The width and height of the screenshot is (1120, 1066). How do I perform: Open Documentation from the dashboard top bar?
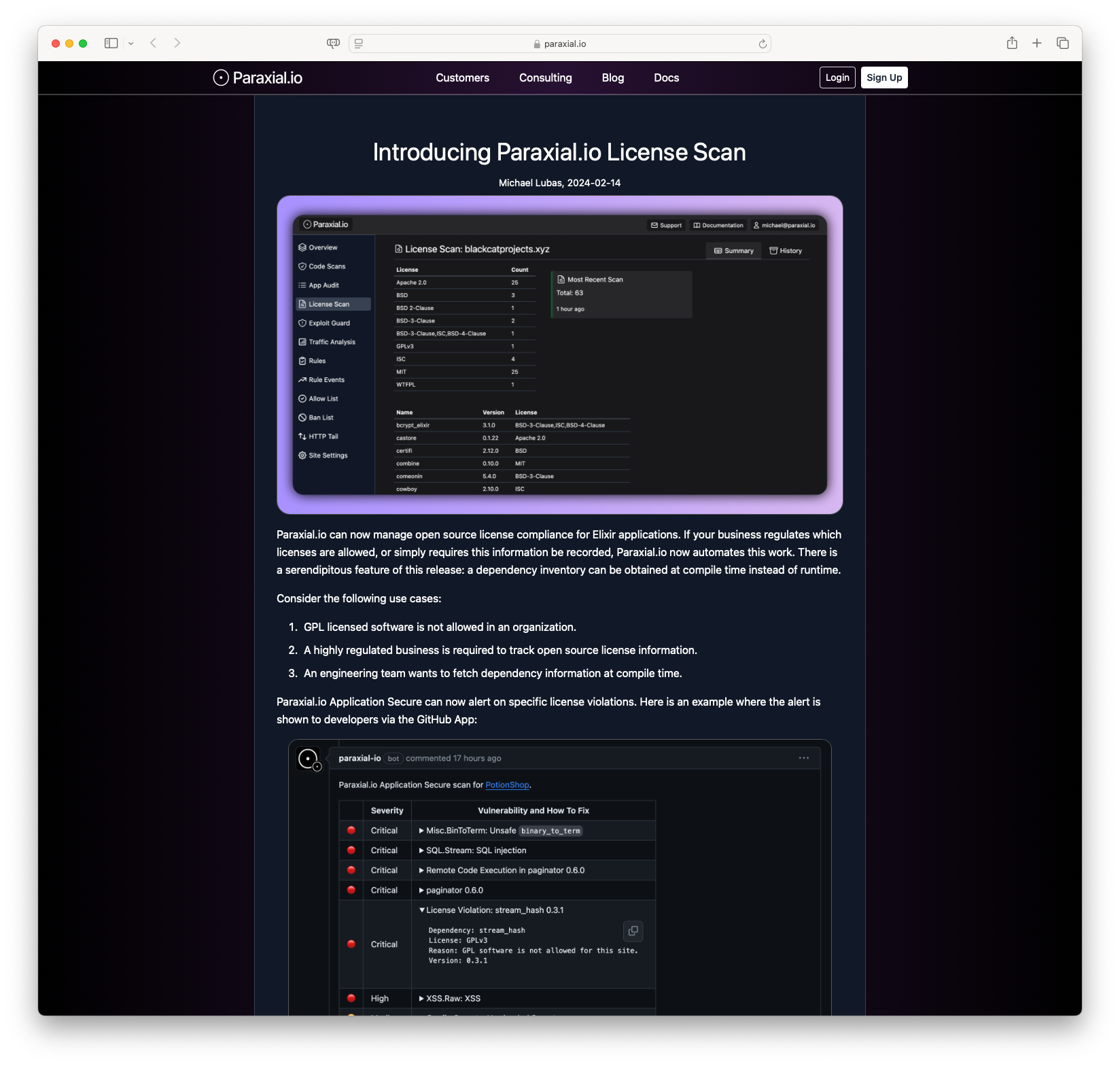(x=718, y=225)
